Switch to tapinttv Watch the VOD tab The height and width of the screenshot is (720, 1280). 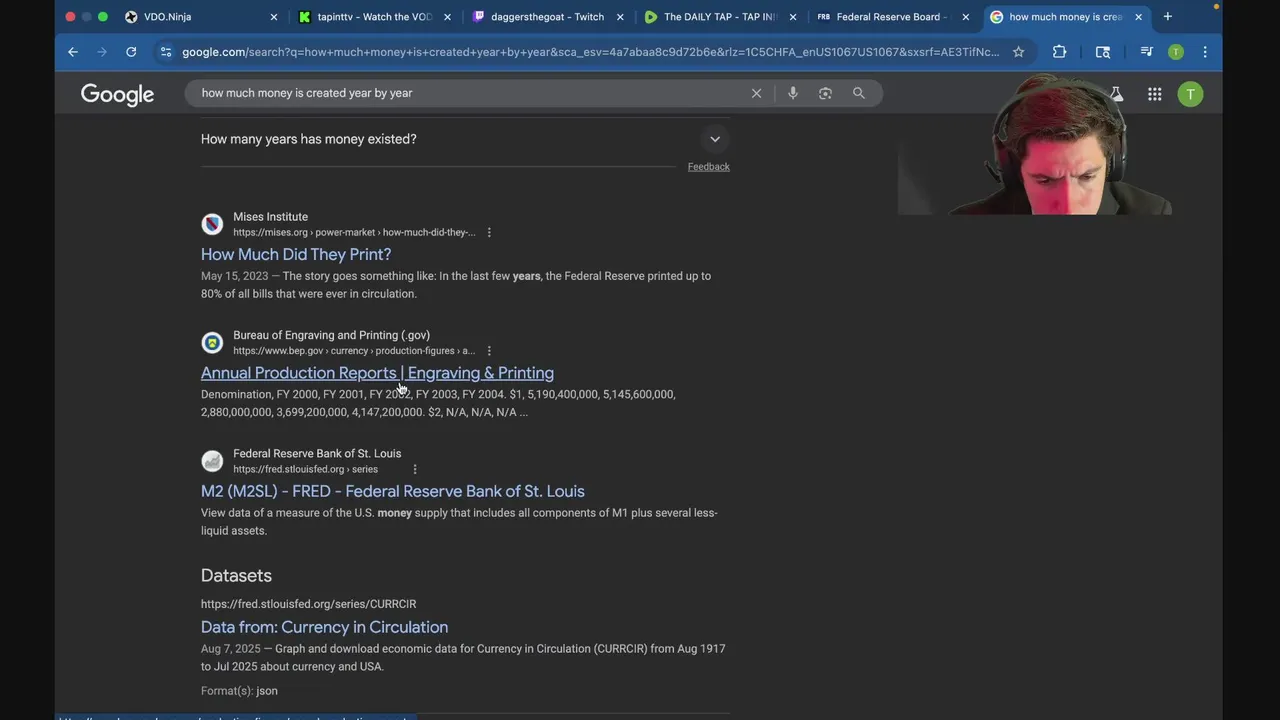pos(374,17)
